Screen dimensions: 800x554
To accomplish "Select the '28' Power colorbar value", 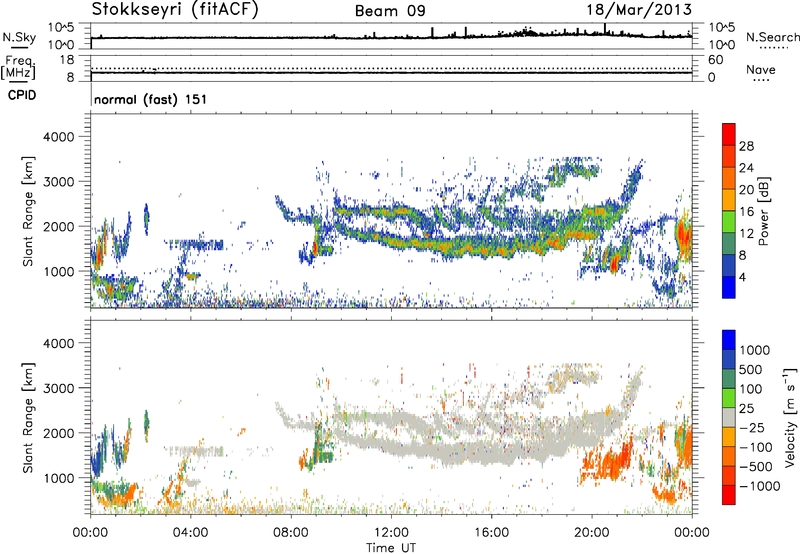I will click(746, 146).
